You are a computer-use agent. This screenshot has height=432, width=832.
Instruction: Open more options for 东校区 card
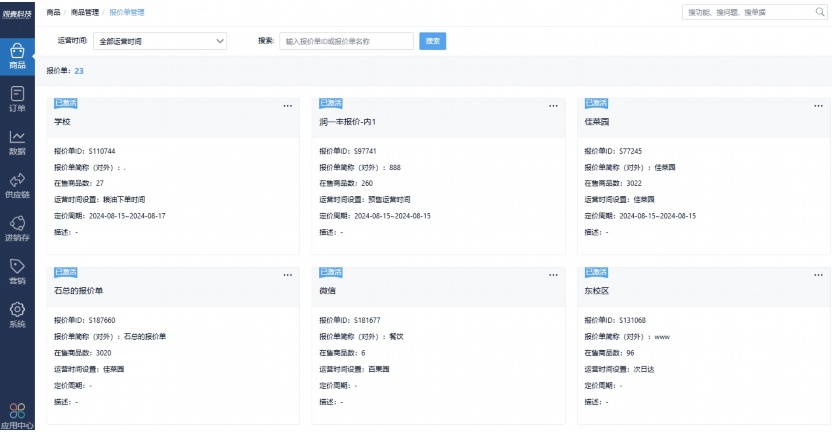(818, 275)
